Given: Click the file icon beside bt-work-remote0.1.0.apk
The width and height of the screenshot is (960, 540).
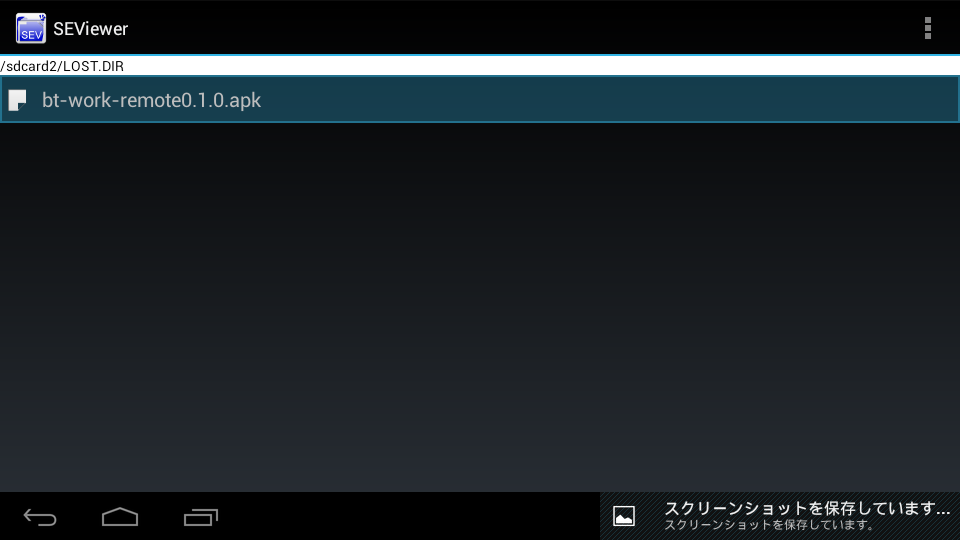Looking at the screenshot, I should coord(18,100).
